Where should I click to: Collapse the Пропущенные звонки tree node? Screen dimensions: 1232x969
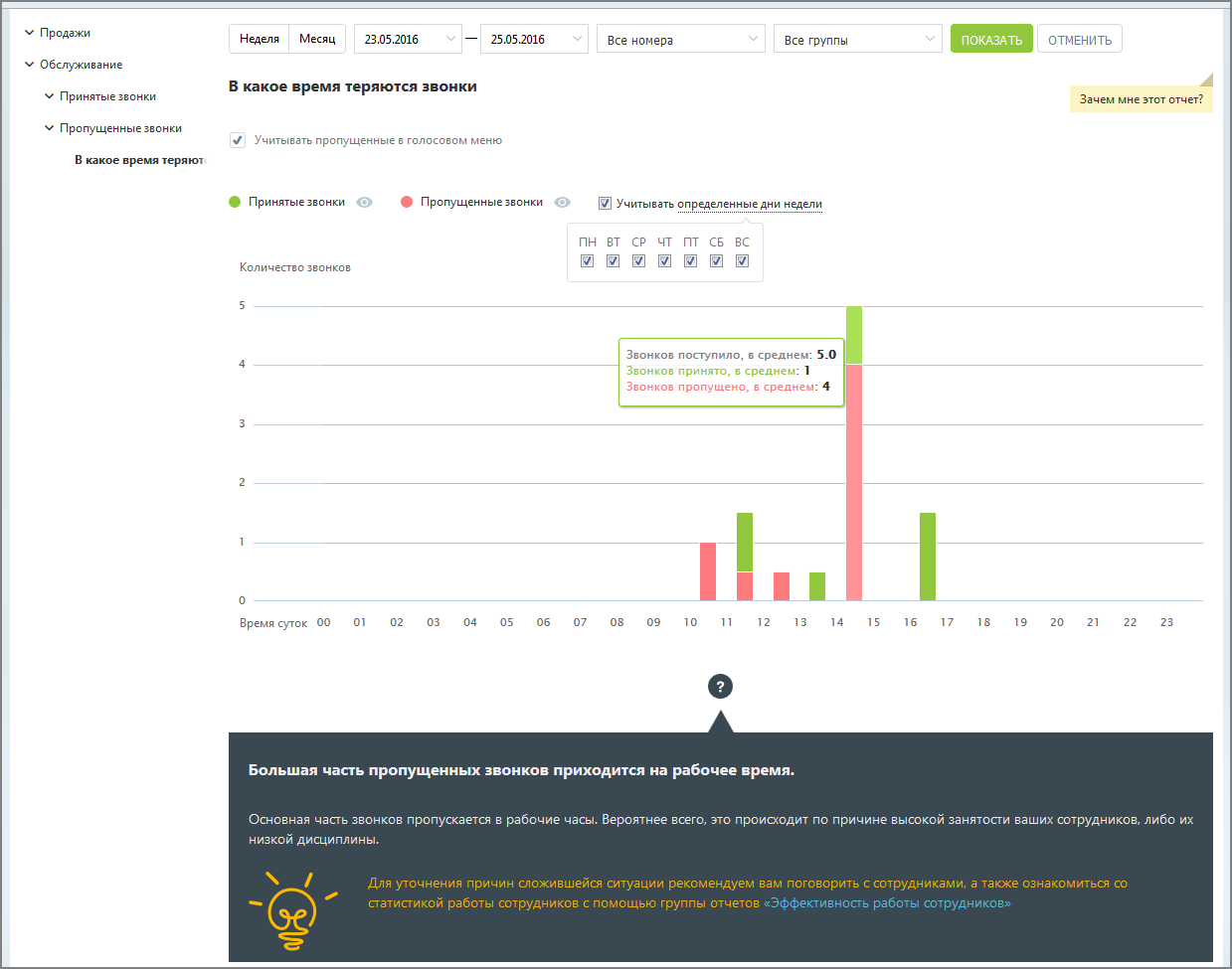[x=50, y=128]
